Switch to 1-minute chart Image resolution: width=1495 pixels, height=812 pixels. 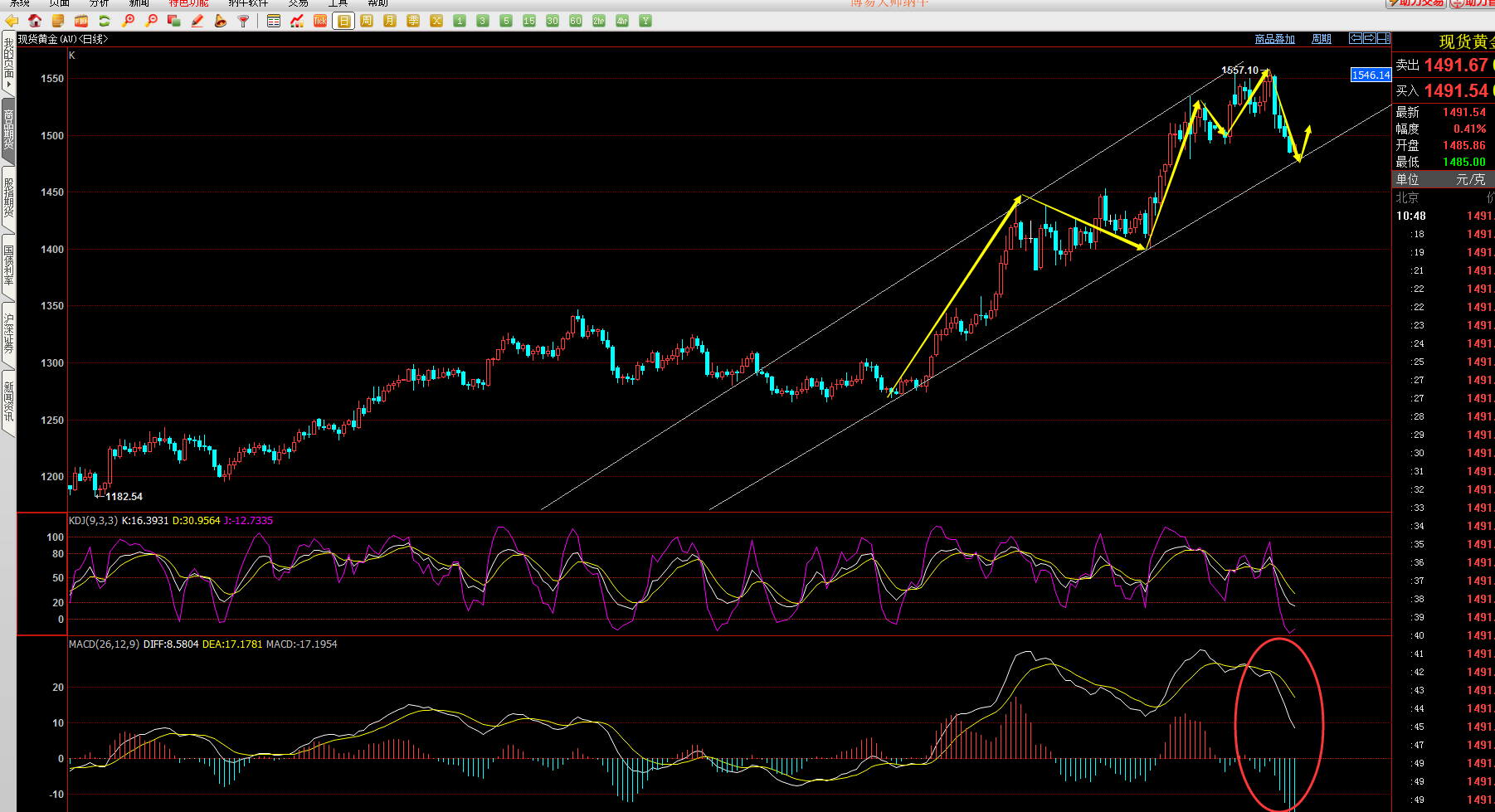click(460, 21)
